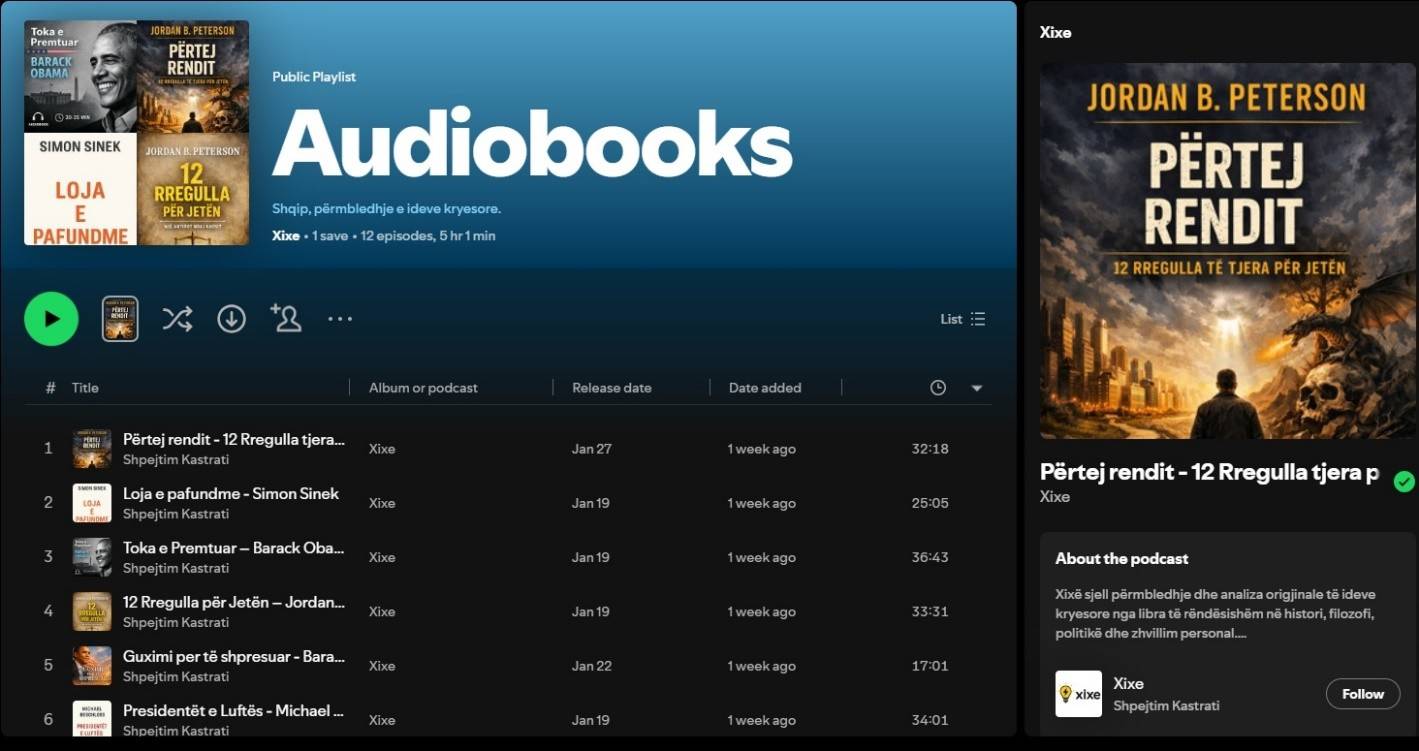
Task: Select the Loja e pafundme episode thumbnail
Action: (92, 503)
